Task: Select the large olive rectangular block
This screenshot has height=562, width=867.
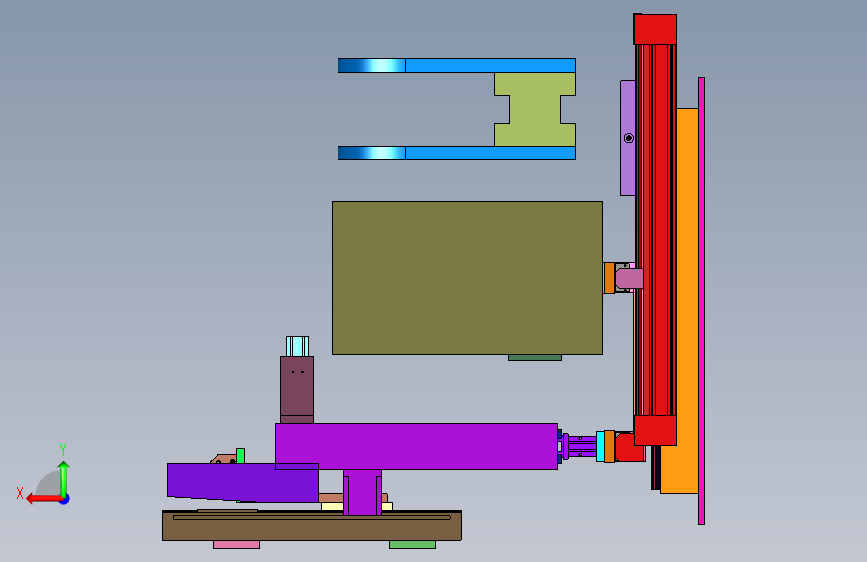Action: pos(467,278)
